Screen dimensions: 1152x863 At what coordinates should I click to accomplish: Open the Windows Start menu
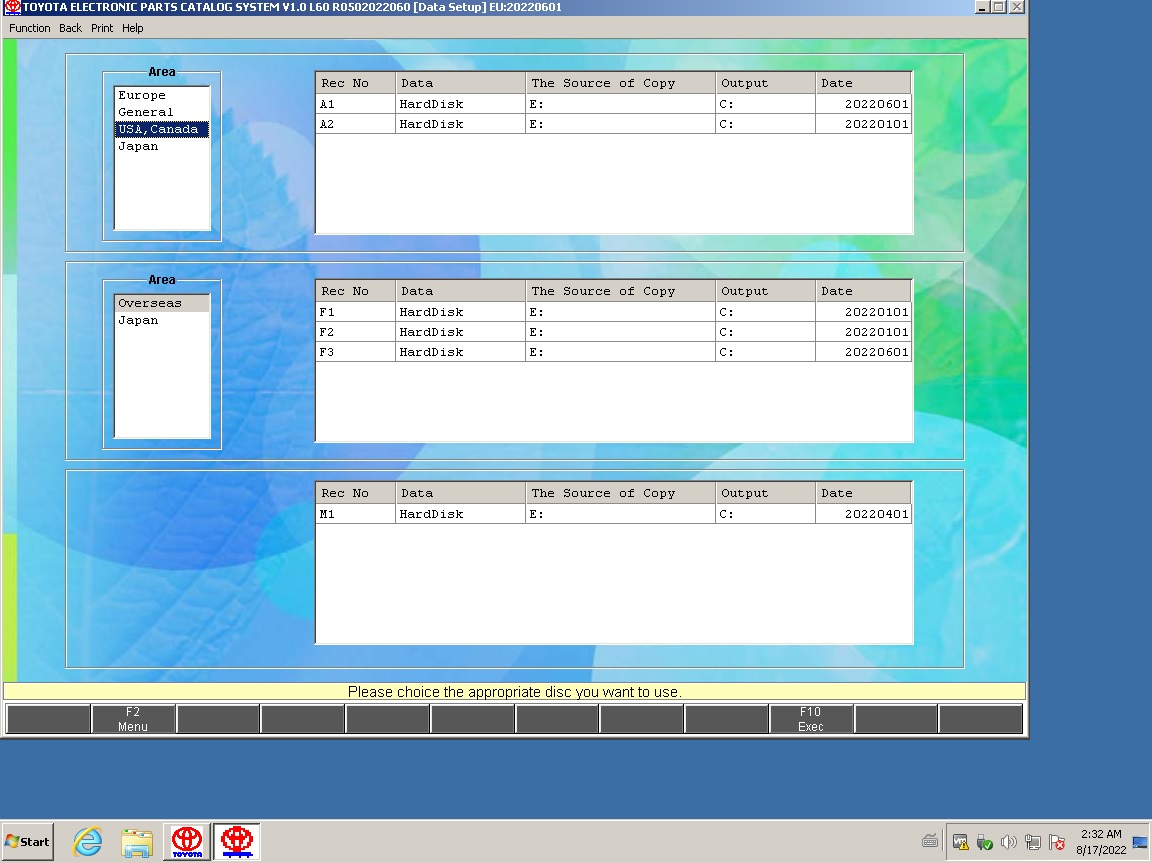tap(28, 842)
